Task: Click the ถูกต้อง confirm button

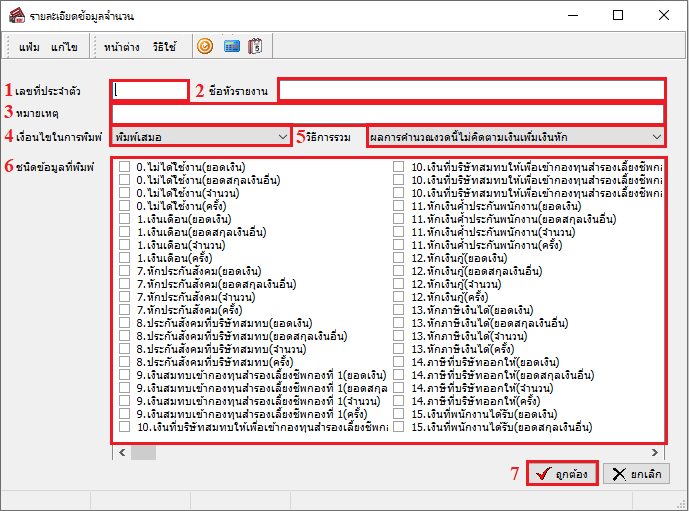Action: 563,473
